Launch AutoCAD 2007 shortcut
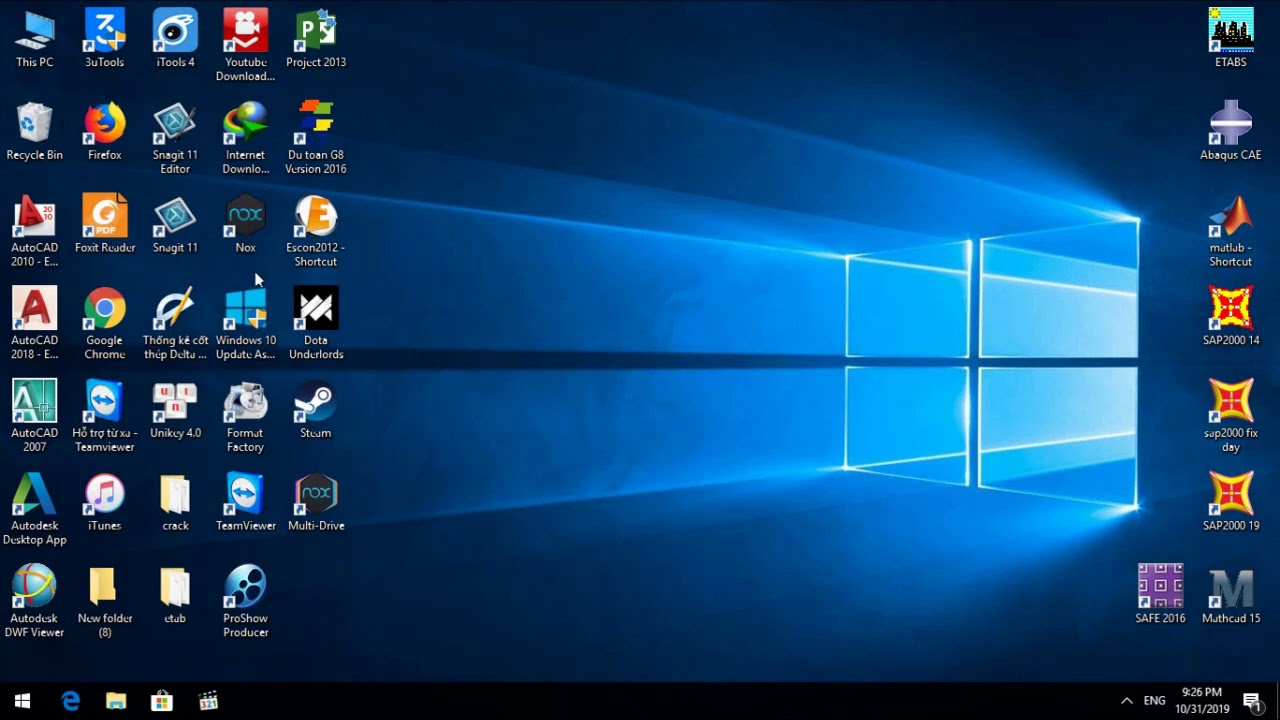This screenshot has height=720, width=1280. 34,417
